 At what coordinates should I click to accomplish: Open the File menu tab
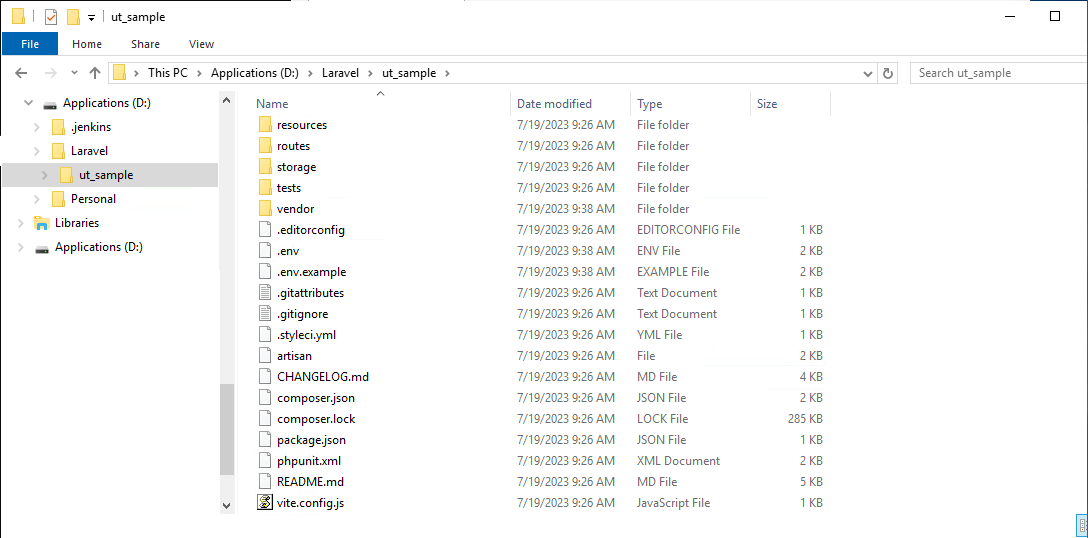point(30,44)
